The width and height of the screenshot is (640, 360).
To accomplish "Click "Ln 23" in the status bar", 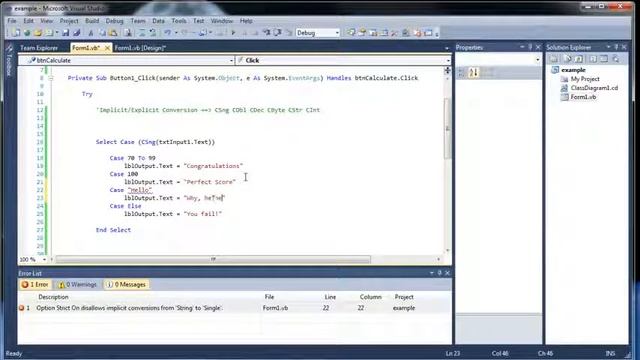I will coord(453,353).
